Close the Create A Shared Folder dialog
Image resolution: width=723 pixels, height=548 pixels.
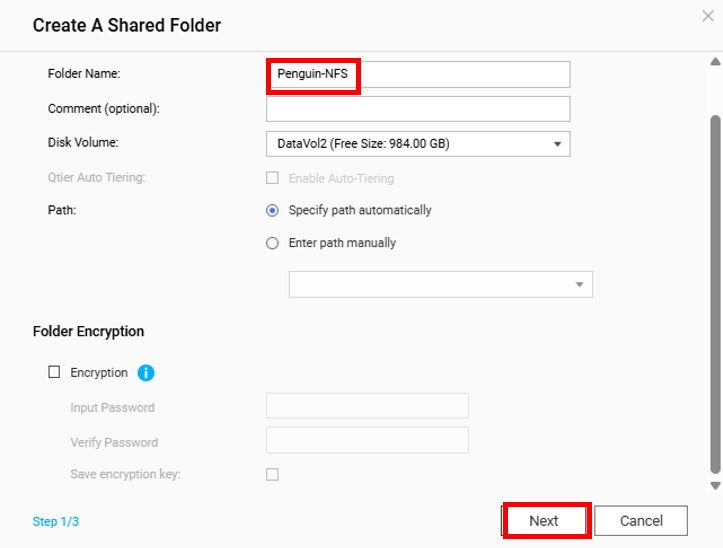[x=708, y=15]
